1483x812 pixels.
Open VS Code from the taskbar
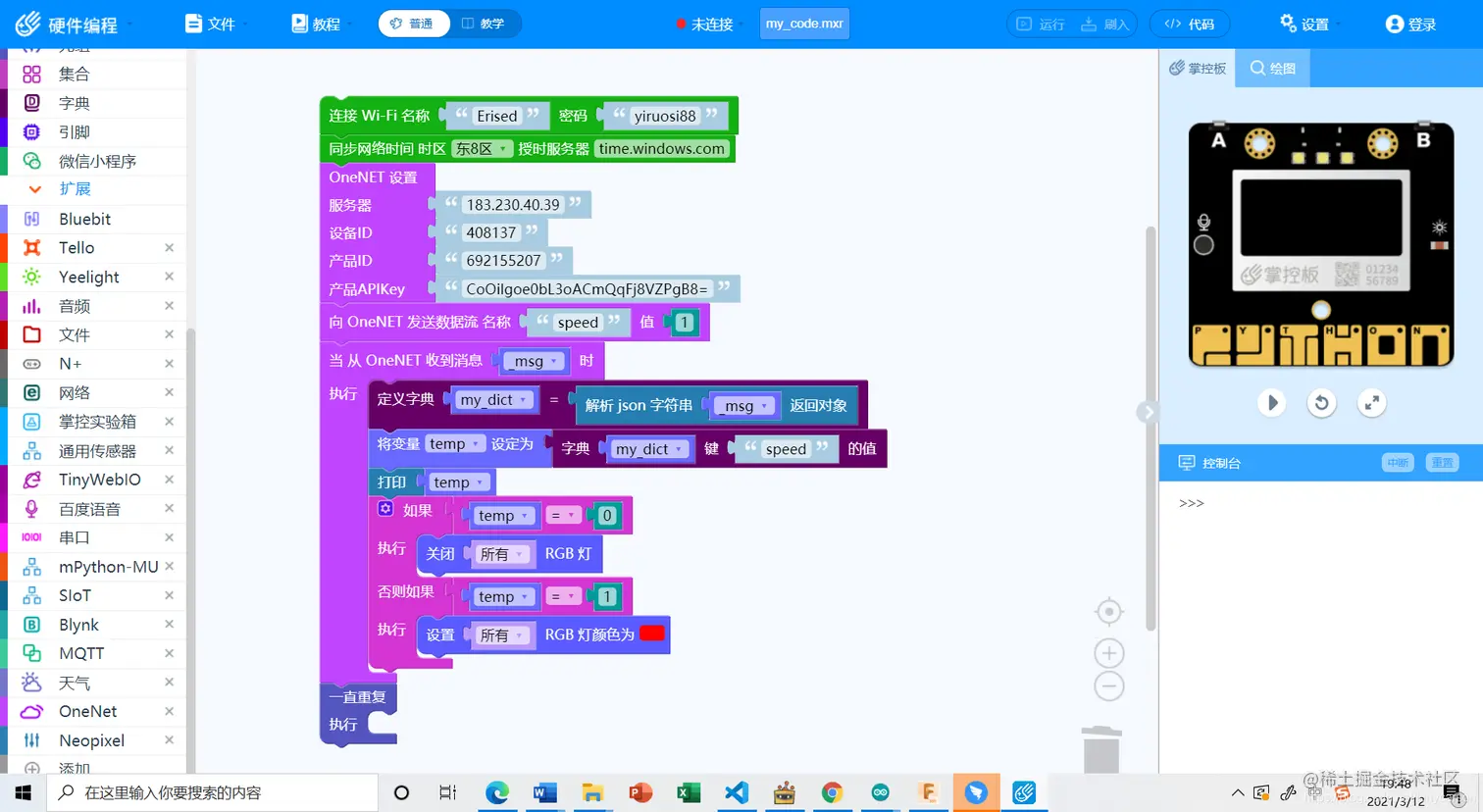736,792
